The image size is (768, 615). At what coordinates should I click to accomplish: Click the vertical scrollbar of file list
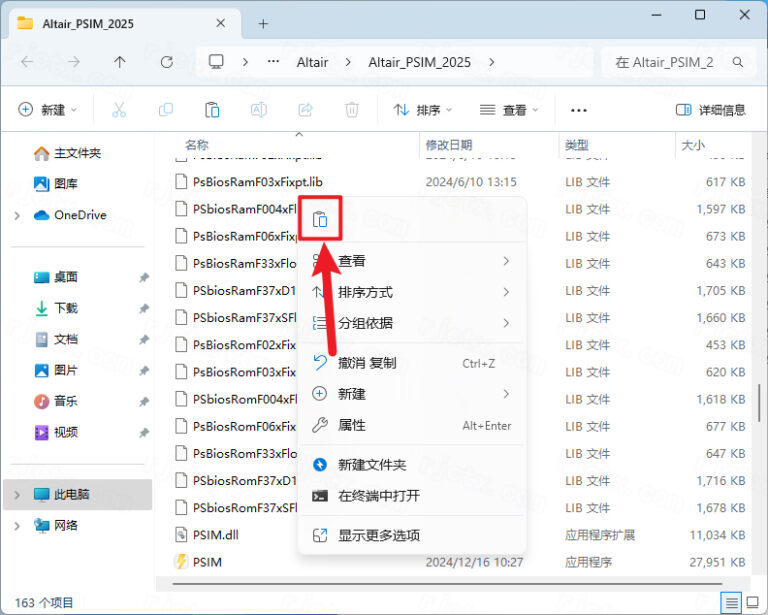(759, 394)
